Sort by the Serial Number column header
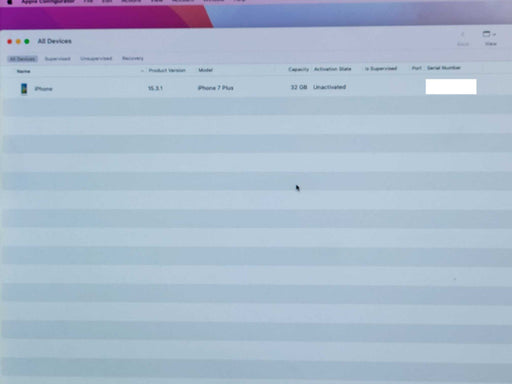Image resolution: width=512 pixels, height=384 pixels. (x=444, y=68)
